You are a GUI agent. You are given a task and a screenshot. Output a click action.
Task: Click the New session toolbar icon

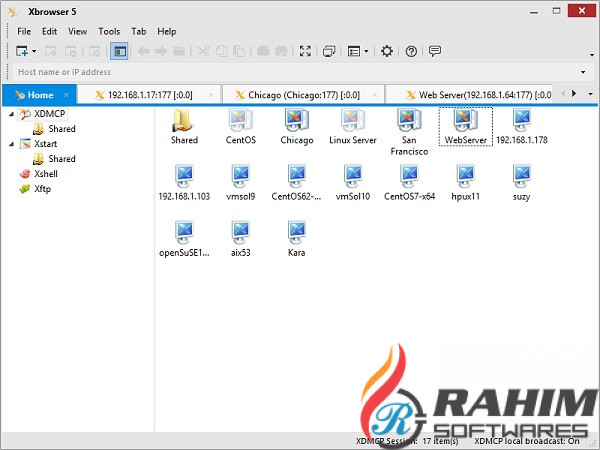click(x=21, y=51)
